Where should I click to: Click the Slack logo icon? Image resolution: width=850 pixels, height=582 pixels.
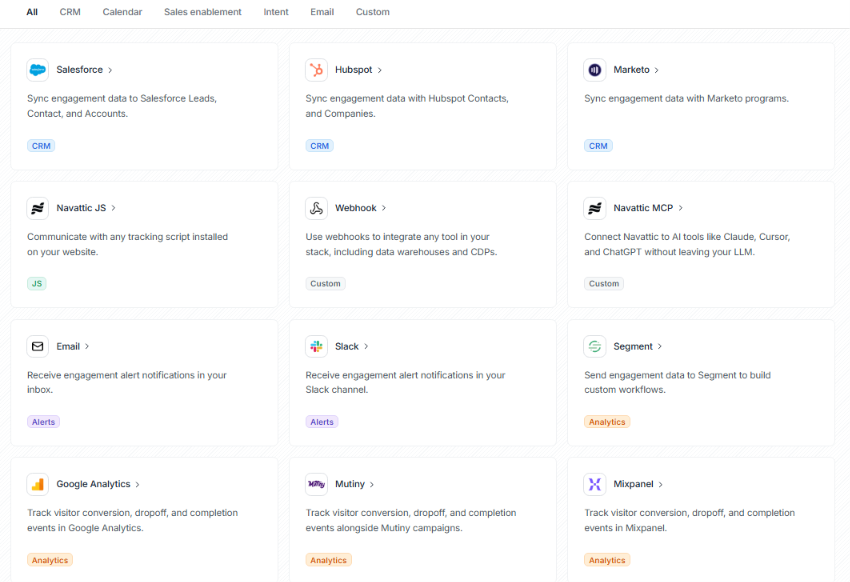(316, 346)
